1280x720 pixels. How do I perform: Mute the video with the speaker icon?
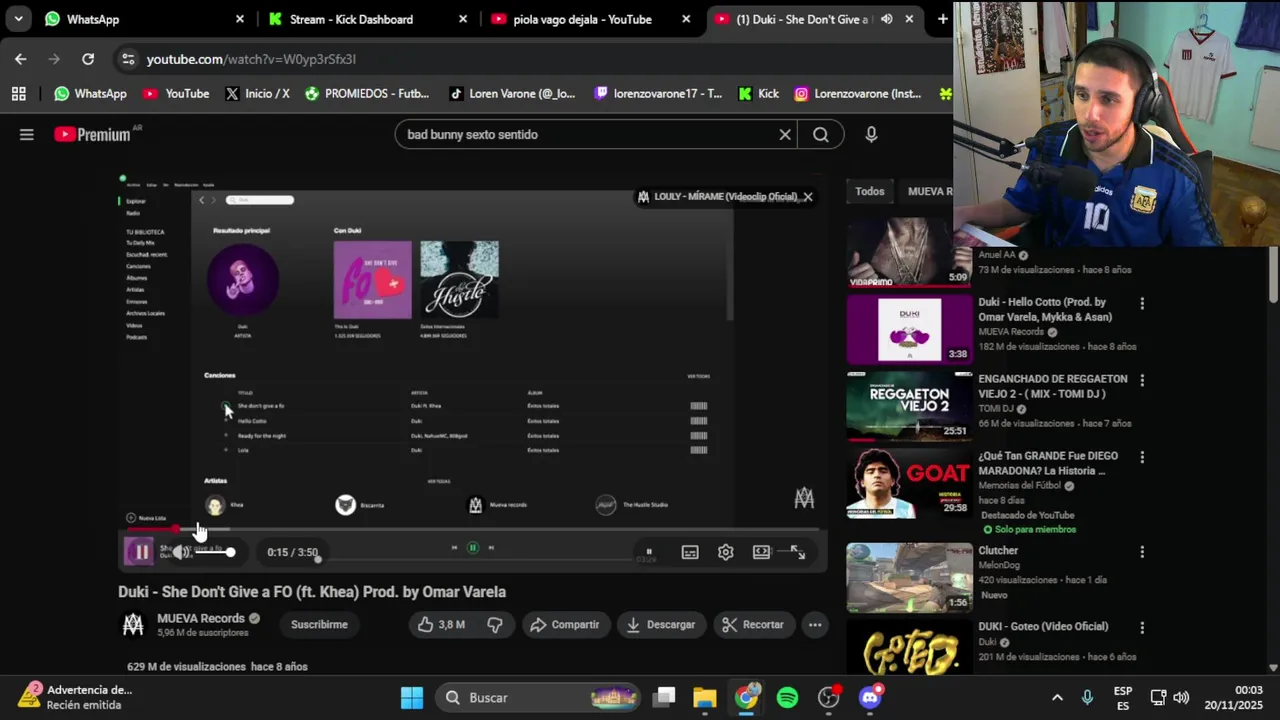(x=180, y=552)
